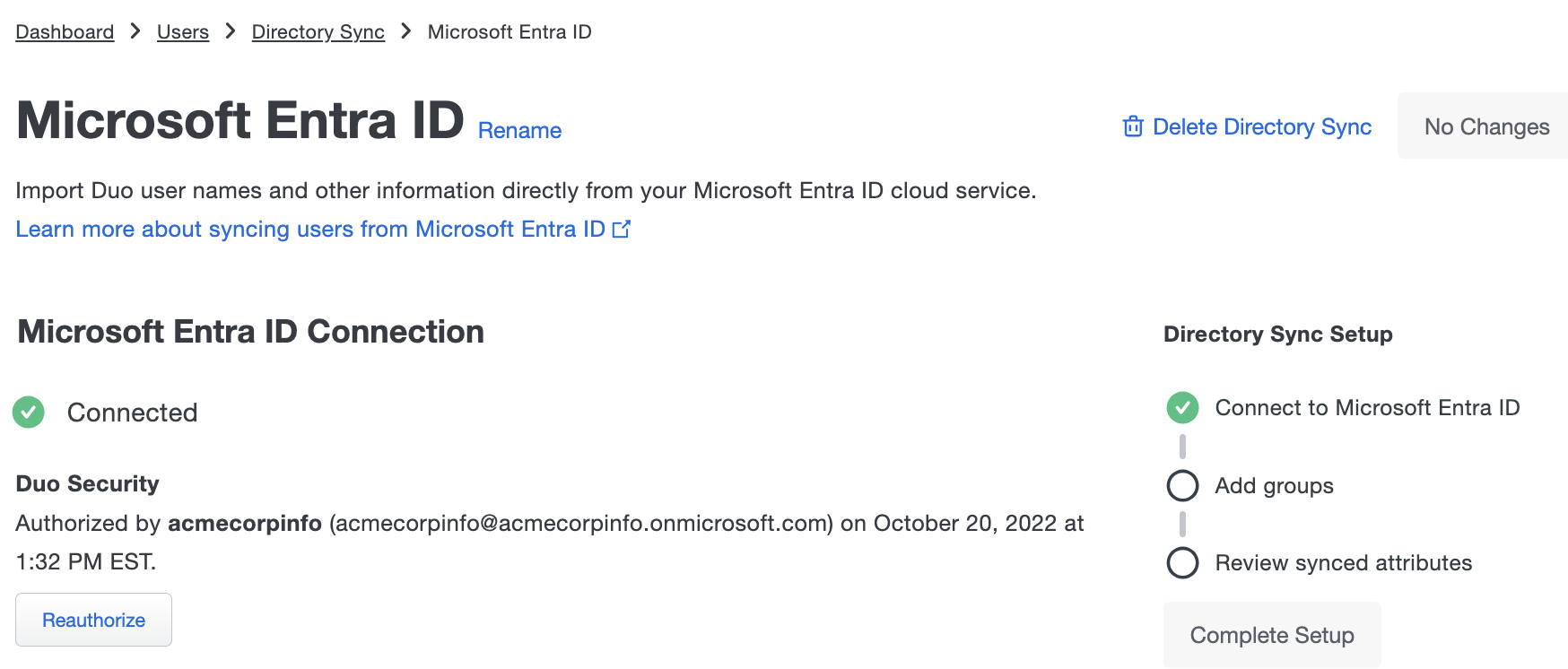Image resolution: width=1568 pixels, height=669 pixels.
Task: Navigate to Directory Sync via breadcrumb
Action: 318,31
